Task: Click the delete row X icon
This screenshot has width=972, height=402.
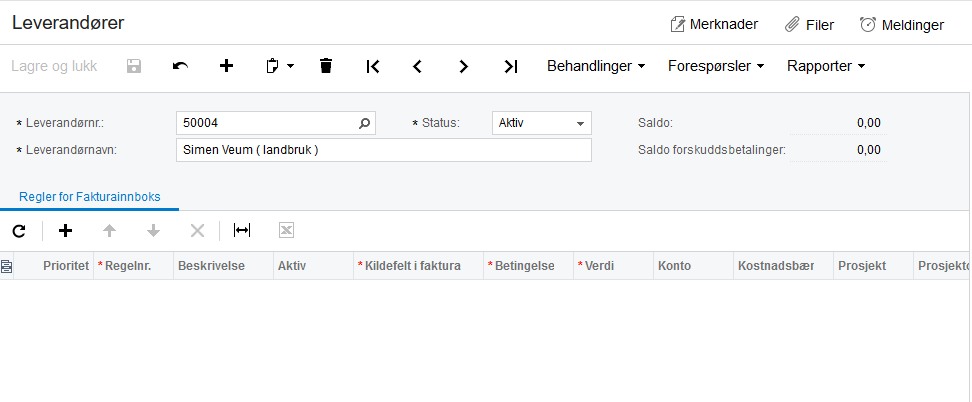Action: [x=197, y=231]
